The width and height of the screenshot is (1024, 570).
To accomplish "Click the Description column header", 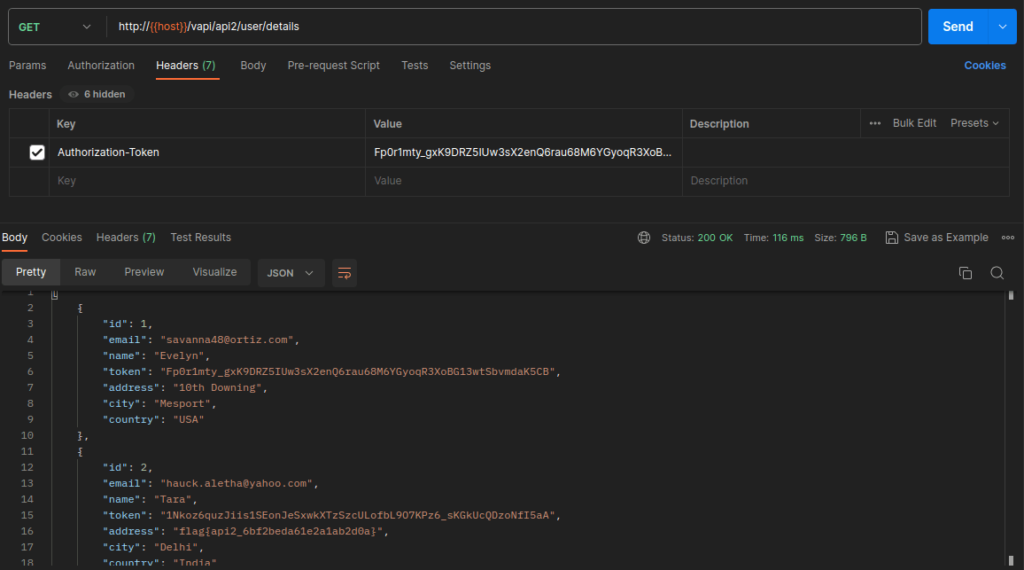I will [719, 123].
